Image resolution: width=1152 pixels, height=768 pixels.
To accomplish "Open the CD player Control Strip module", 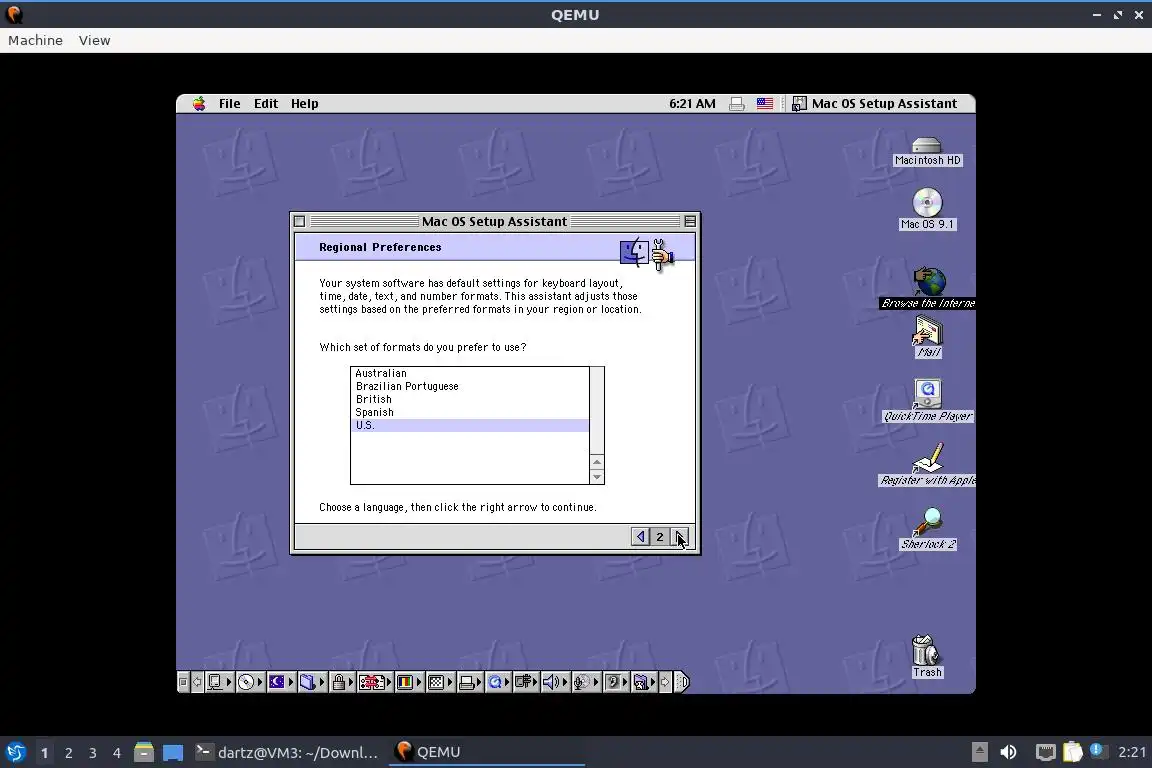I will [250, 682].
